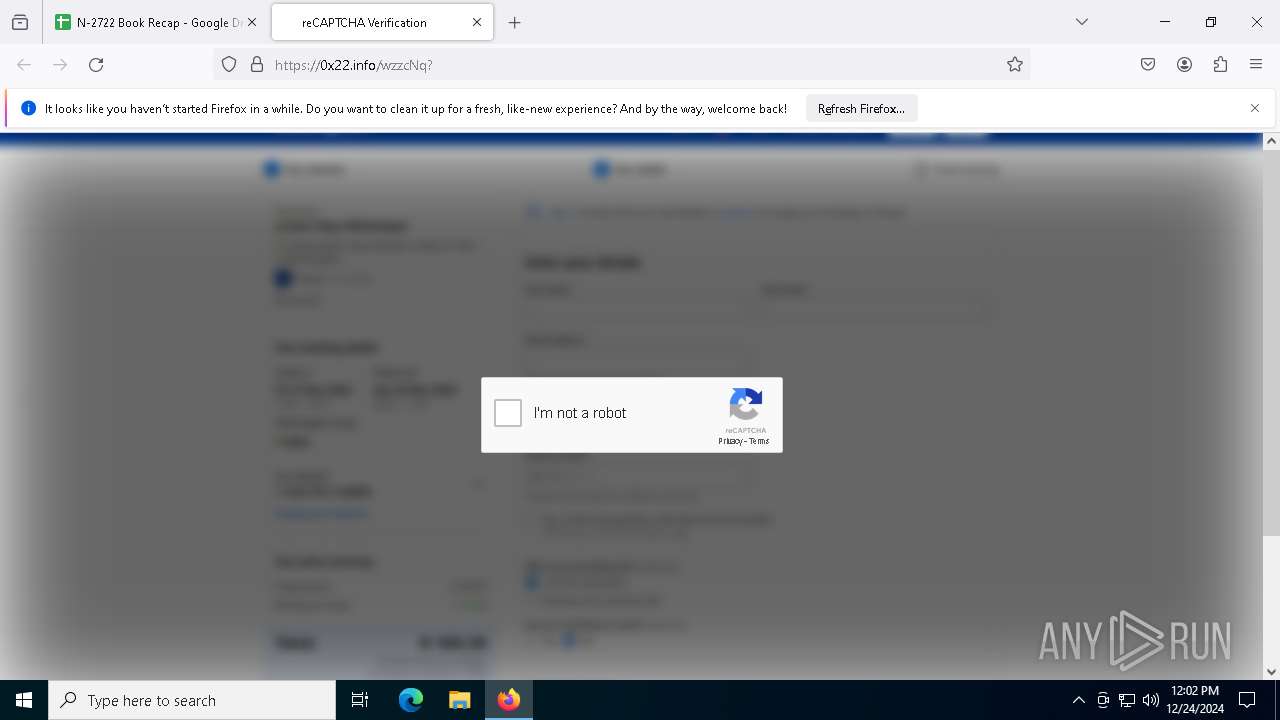
Task: Open the extensions puzzle icon
Action: pos(1220,64)
